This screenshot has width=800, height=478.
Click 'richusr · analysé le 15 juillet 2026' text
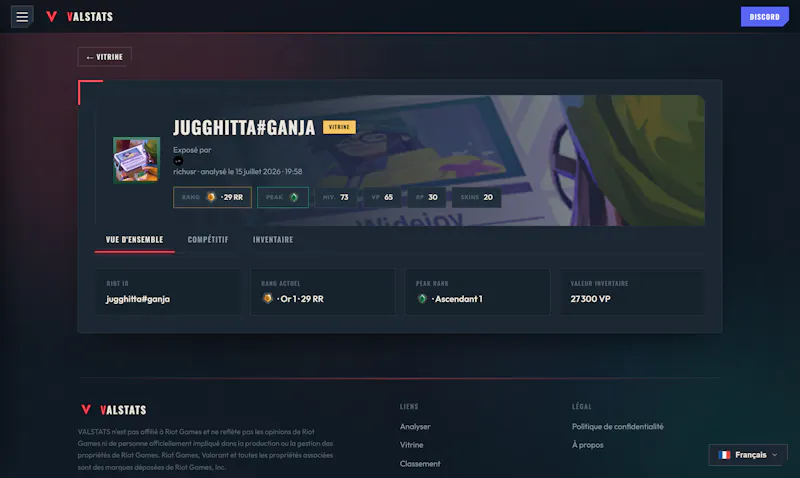click(x=237, y=171)
